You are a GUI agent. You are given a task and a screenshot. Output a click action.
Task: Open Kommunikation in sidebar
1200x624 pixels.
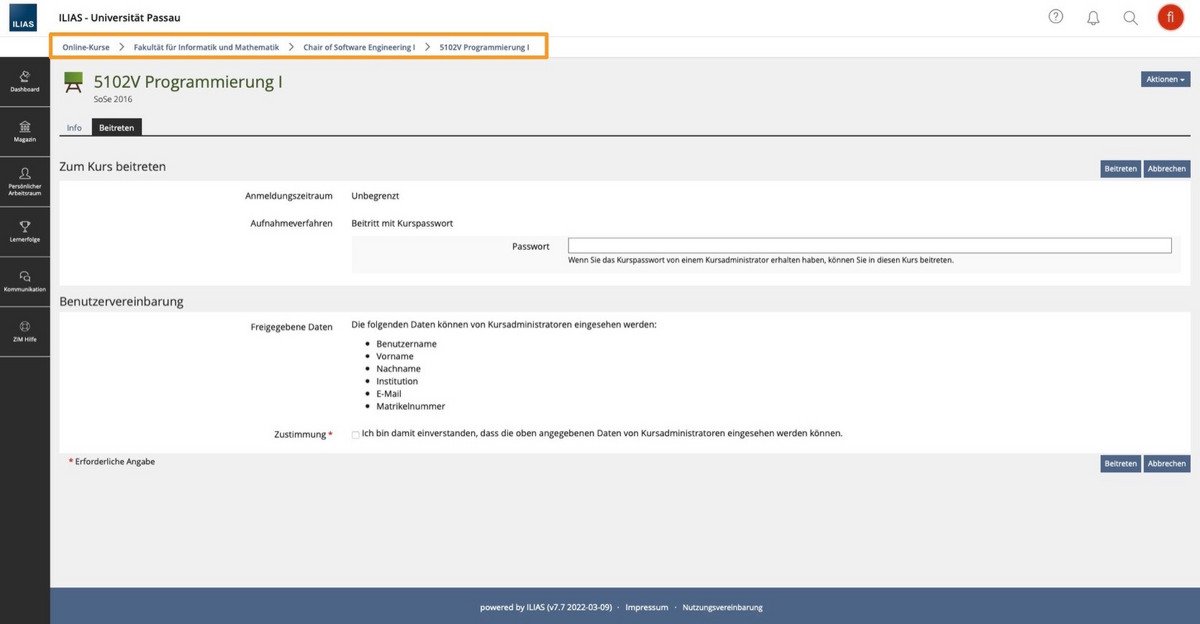click(x=25, y=282)
